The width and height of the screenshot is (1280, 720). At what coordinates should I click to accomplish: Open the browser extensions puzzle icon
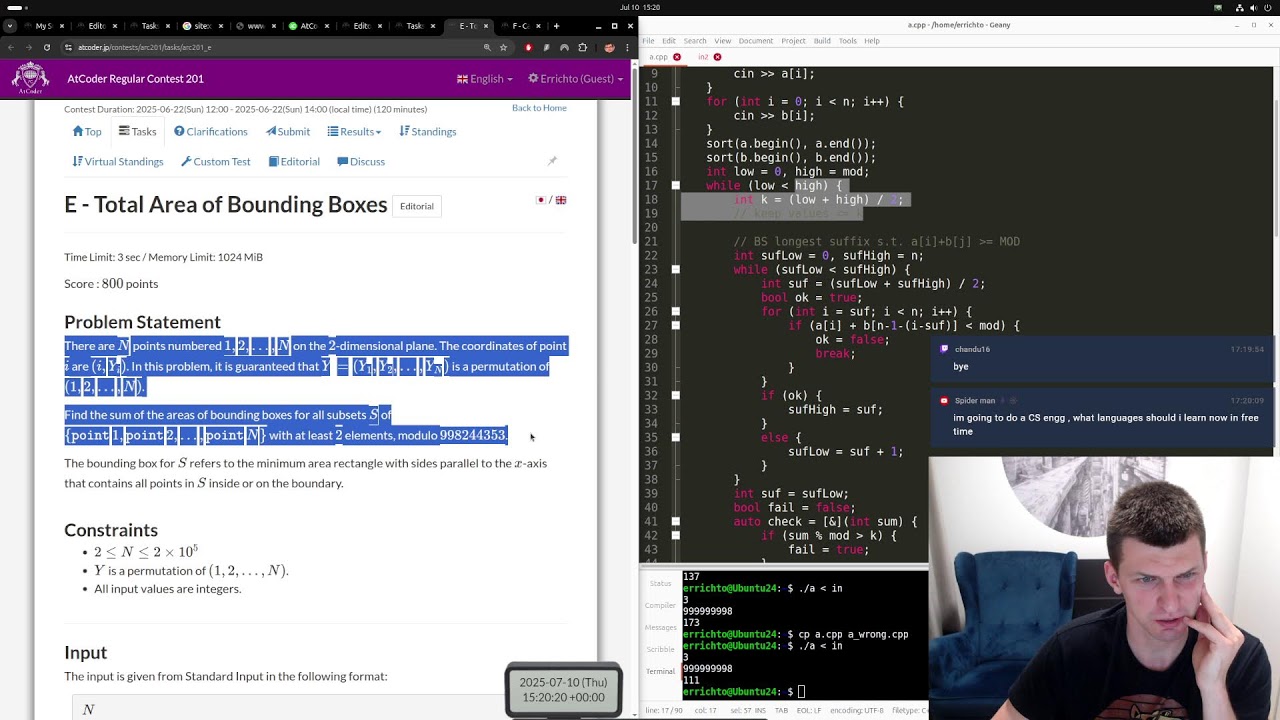coord(581,47)
